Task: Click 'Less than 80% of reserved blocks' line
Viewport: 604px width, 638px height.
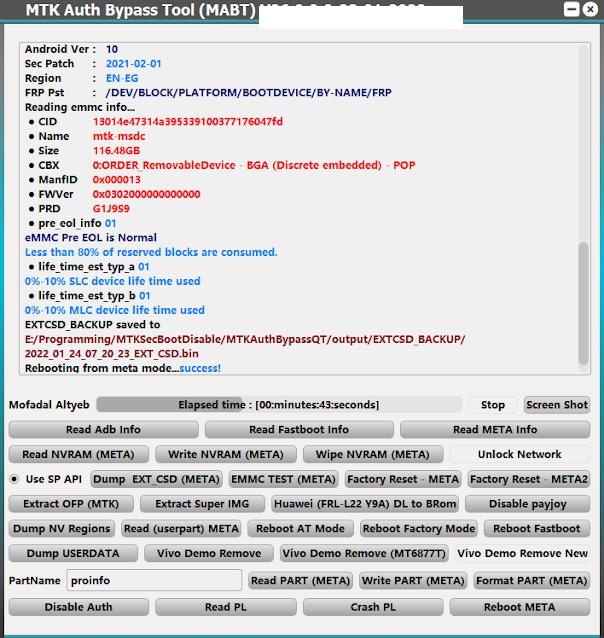Action: 151,252
